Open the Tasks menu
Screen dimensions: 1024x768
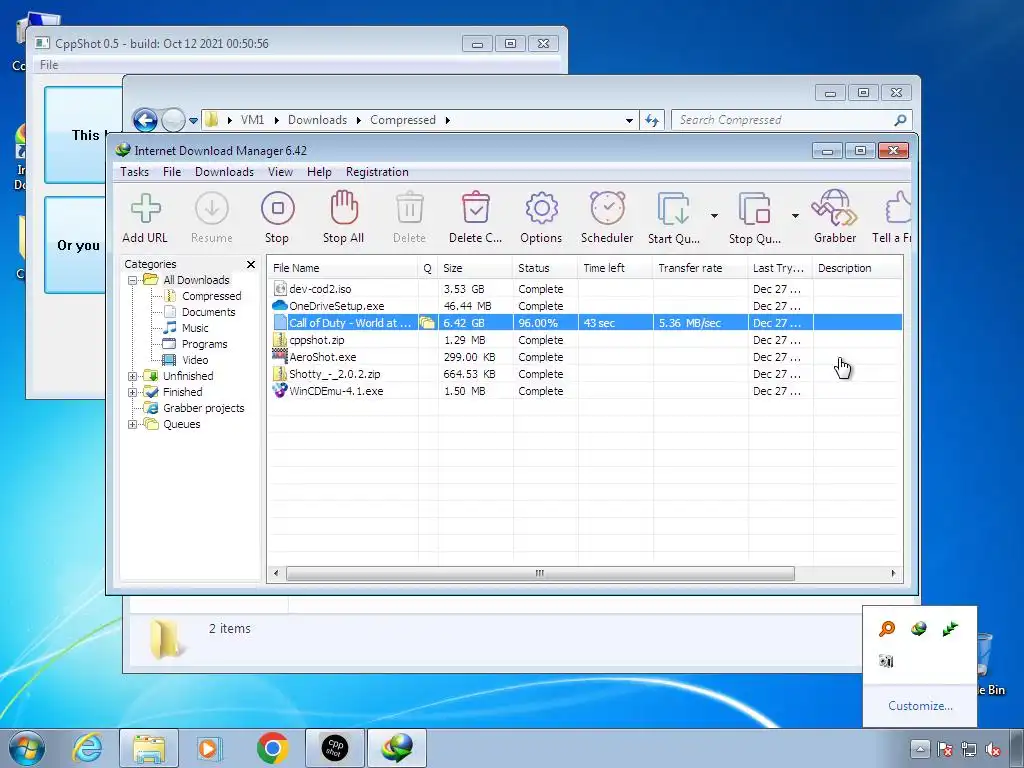[x=134, y=172]
